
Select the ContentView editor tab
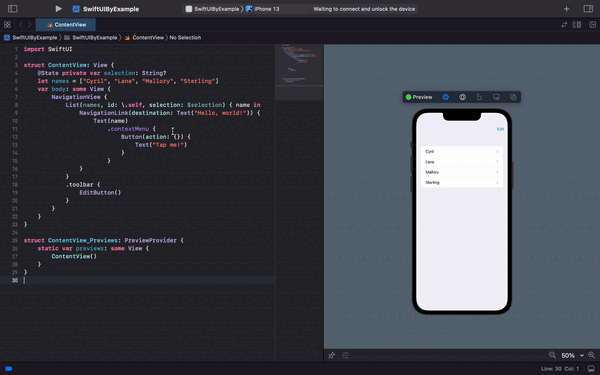(66, 24)
